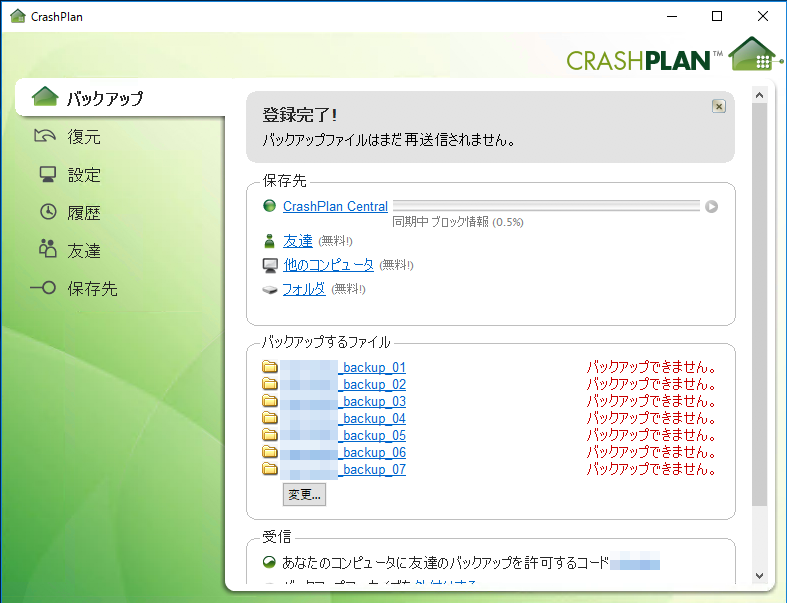Viewport: 787px width, 603px height.
Task: Open the backup_06 folder link
Action: [374, 452]
